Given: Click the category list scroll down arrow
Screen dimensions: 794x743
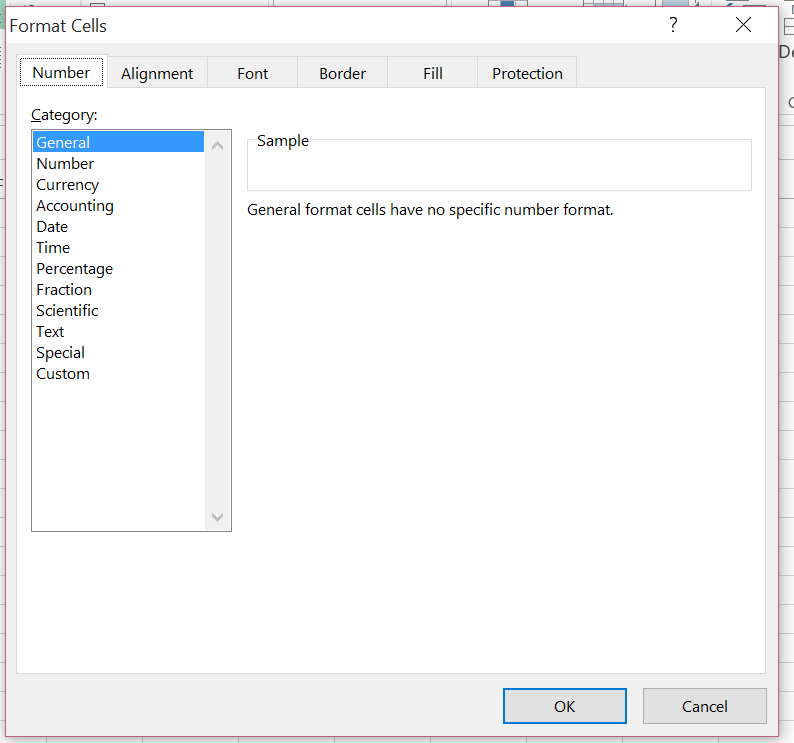Looking at the screenshot, I should [x=218, y=517].
